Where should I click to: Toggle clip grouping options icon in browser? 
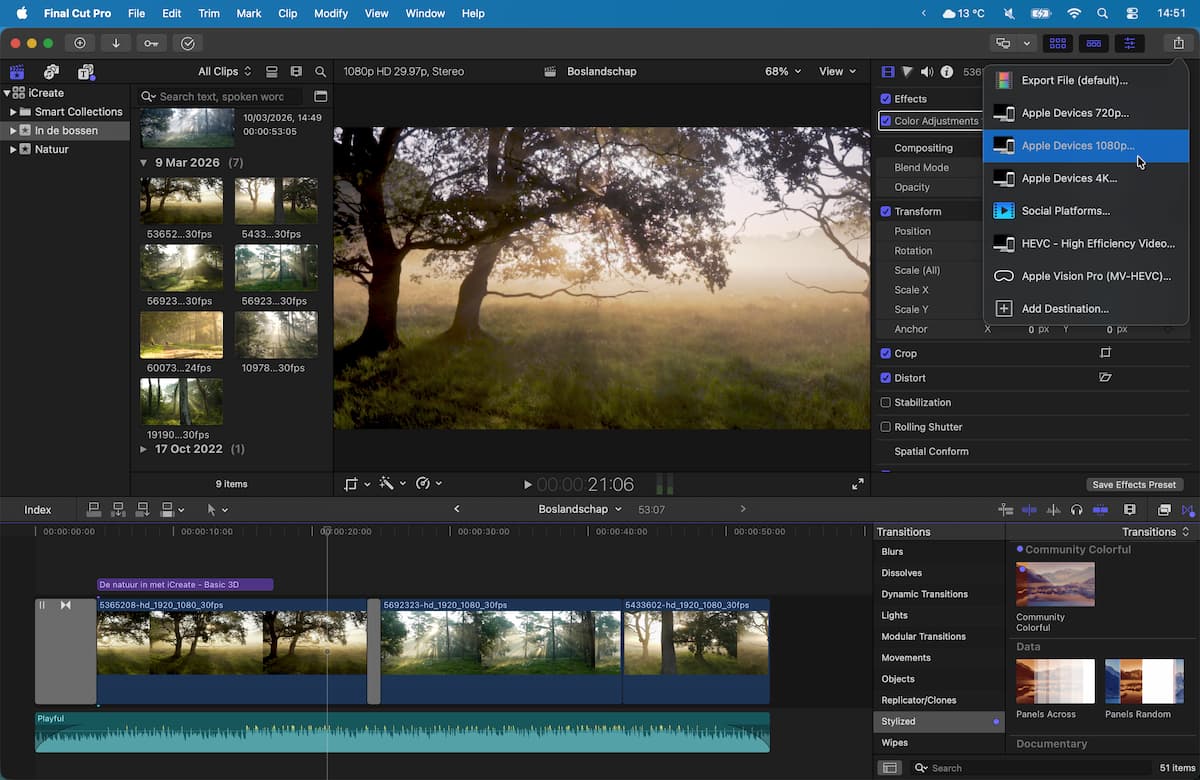(271, 72)
